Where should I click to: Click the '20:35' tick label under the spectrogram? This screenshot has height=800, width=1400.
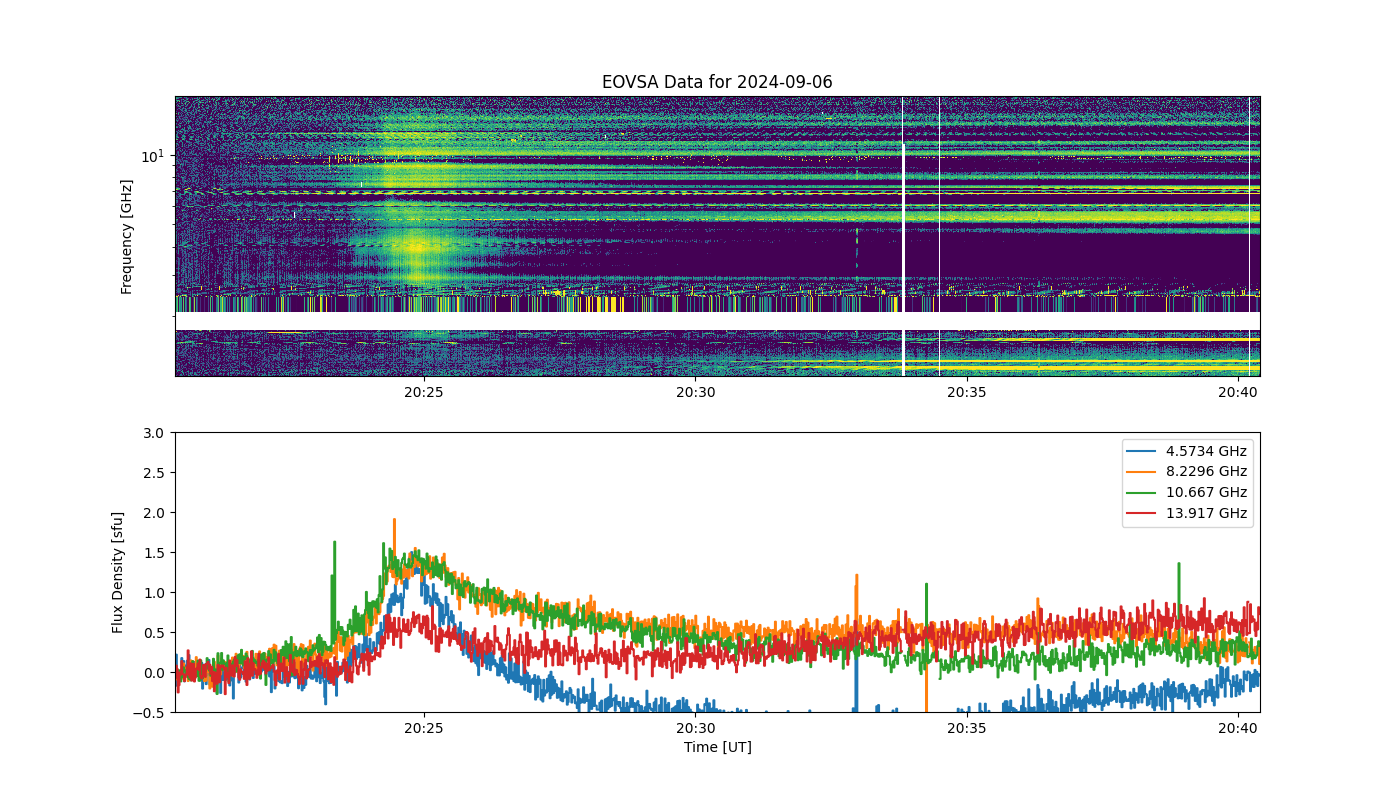pyautogui.click(x=967, y=392)
